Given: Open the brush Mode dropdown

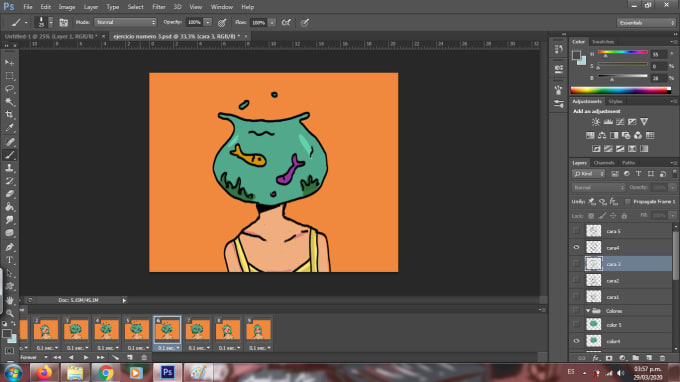Looking at the screenshot, I should [125, 22].
